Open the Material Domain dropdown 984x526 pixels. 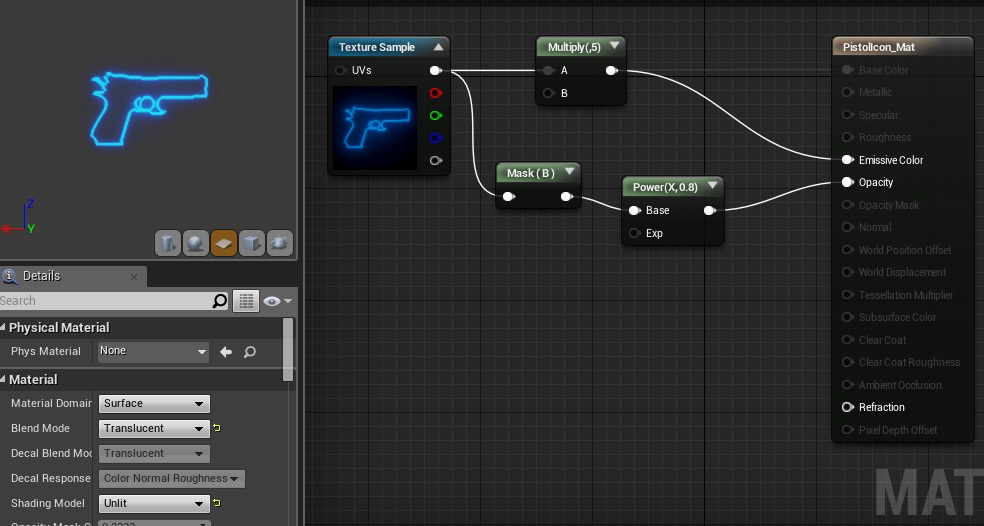[154, 404]
